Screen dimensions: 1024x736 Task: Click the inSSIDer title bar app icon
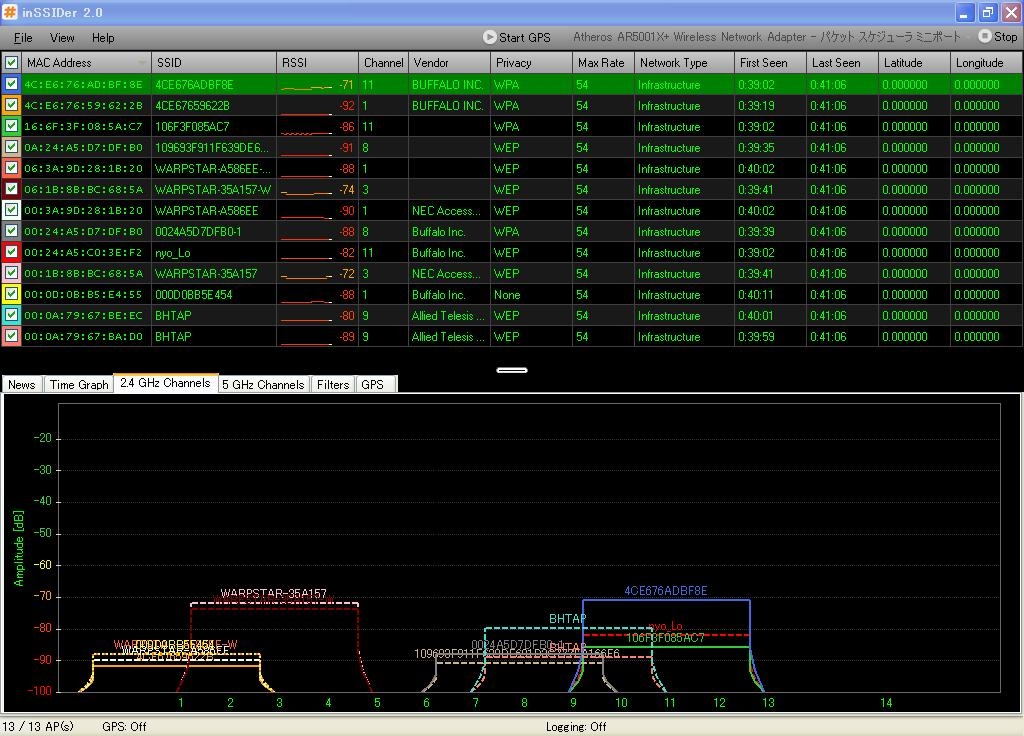coord(10,12)
